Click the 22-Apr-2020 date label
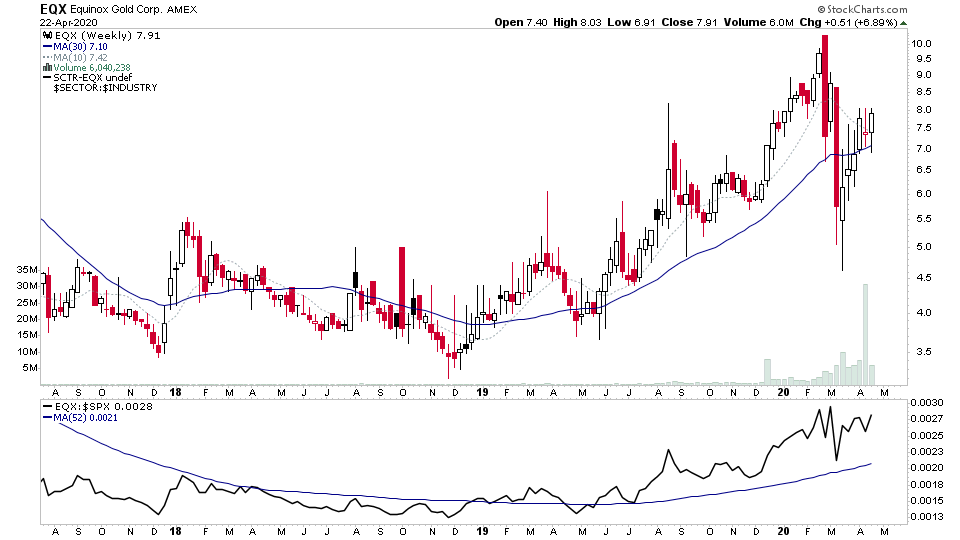 [x=69, y=23]
